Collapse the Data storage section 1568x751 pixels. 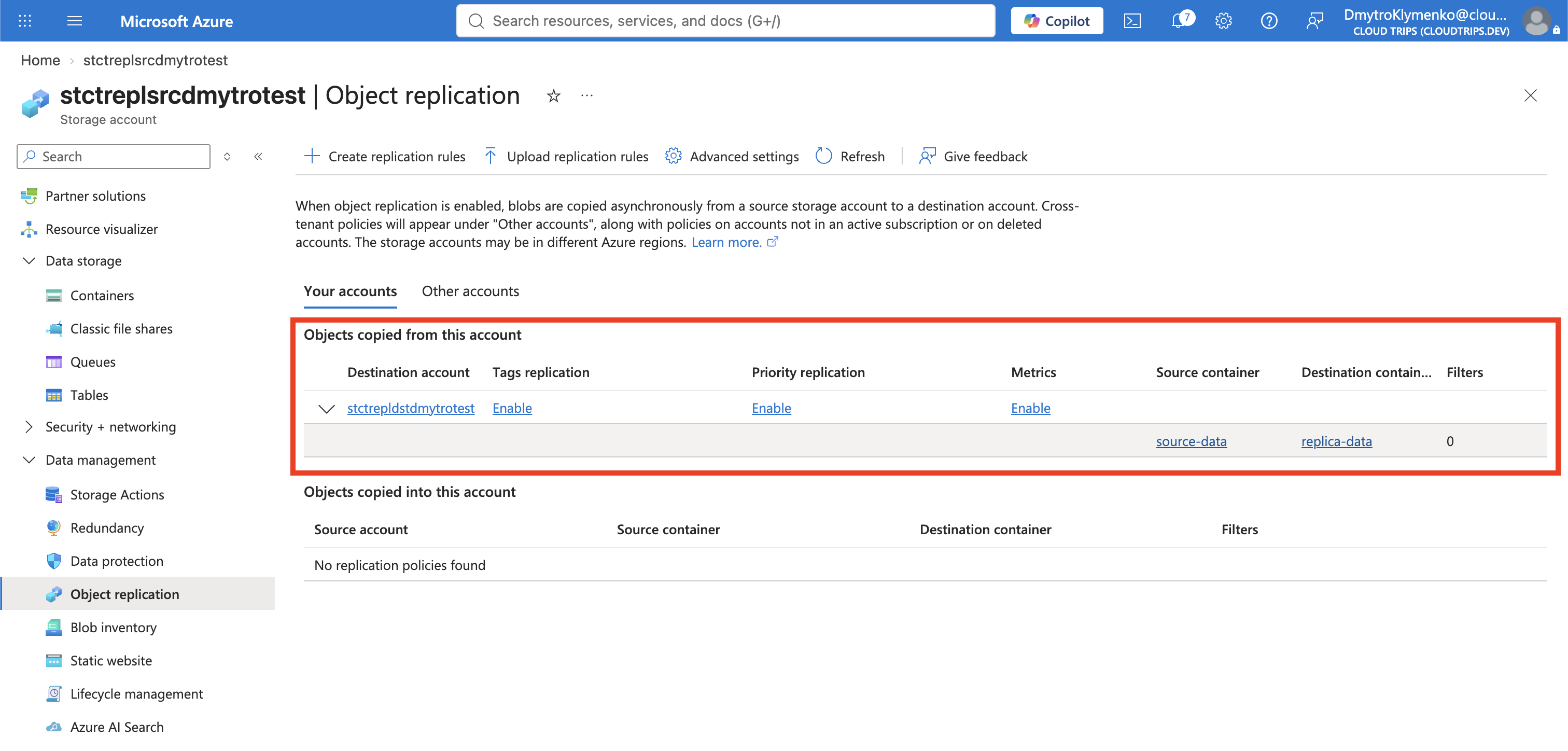(x=29, y=261)
